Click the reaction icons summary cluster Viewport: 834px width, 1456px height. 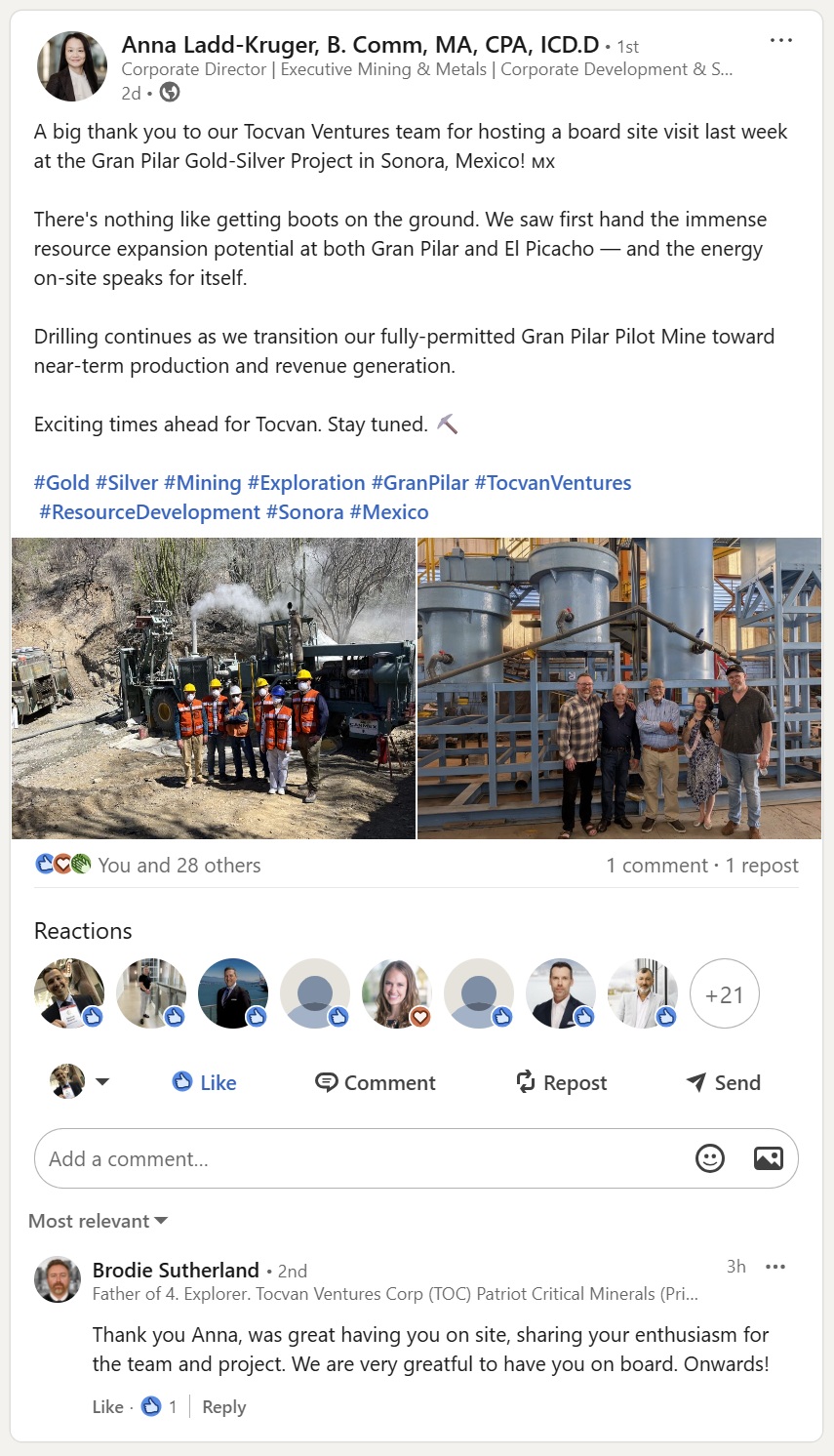(x=62, y=865)
